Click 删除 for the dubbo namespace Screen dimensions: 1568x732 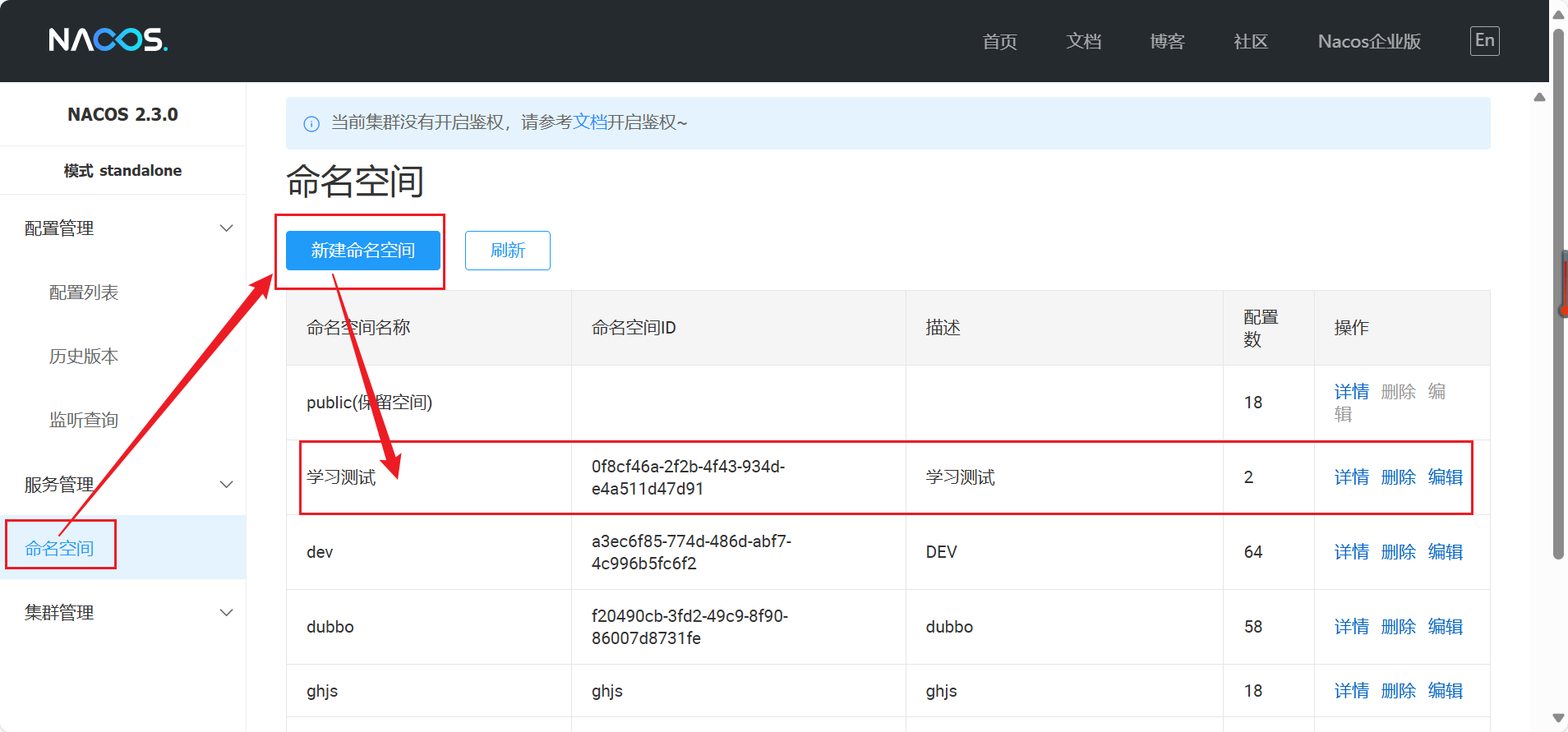(1399, 627)
